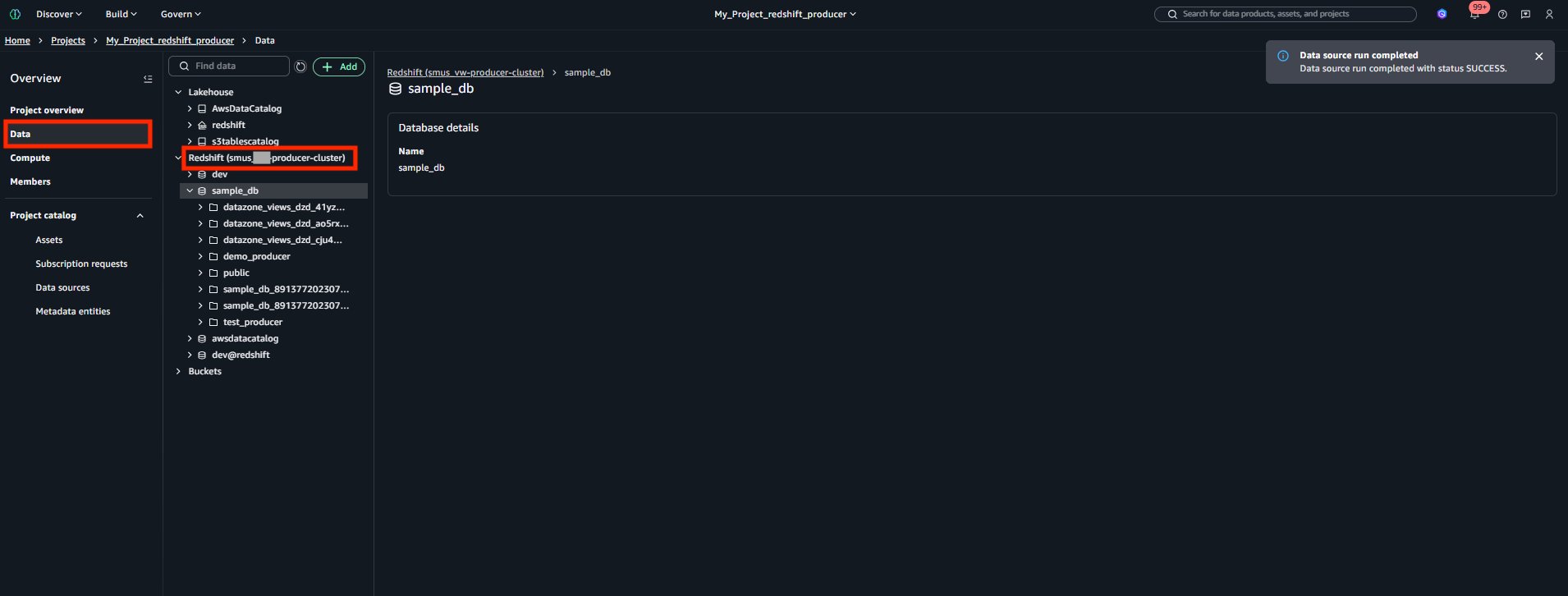The image size is (1568, 596).
Task: Dismiss the Data source run completed notification
Action: point(1538,57)
